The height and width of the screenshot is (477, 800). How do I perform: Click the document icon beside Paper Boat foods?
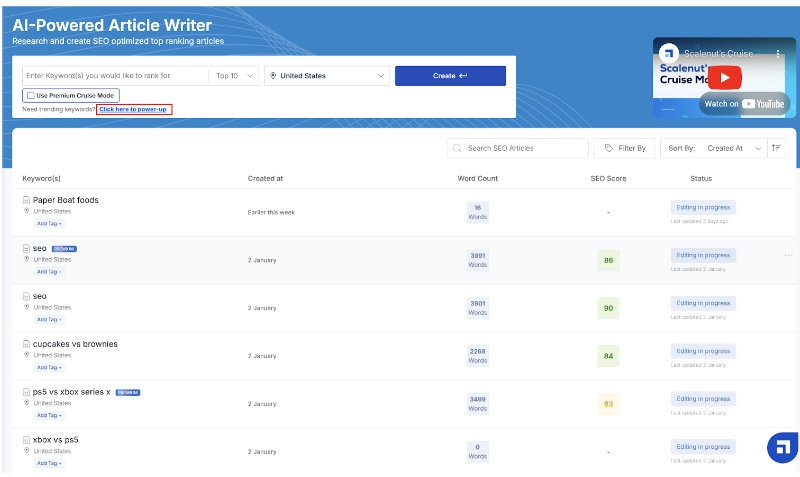(x=27, y=200)
